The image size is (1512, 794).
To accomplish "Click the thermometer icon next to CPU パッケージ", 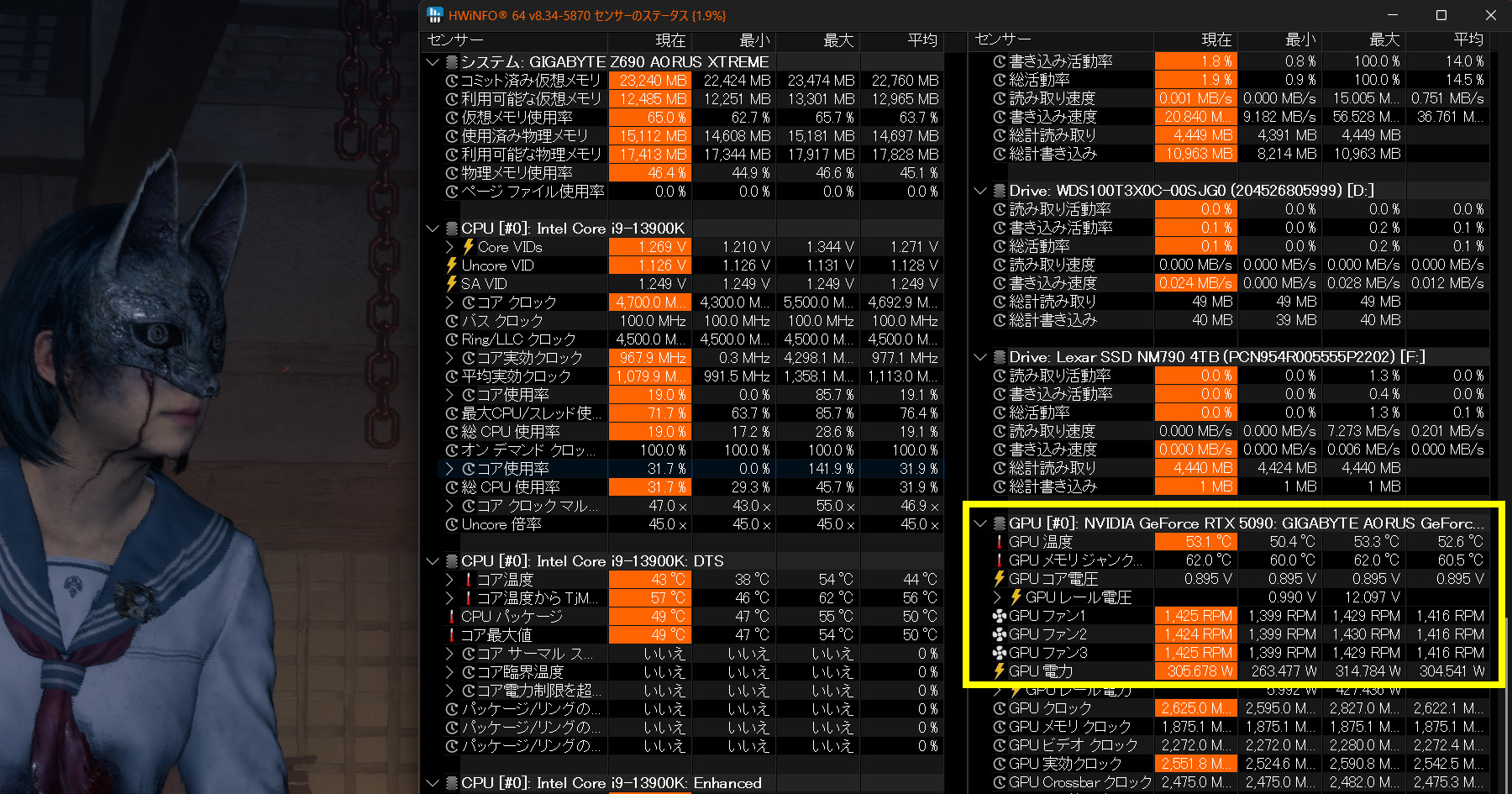I will pos(451,617).
